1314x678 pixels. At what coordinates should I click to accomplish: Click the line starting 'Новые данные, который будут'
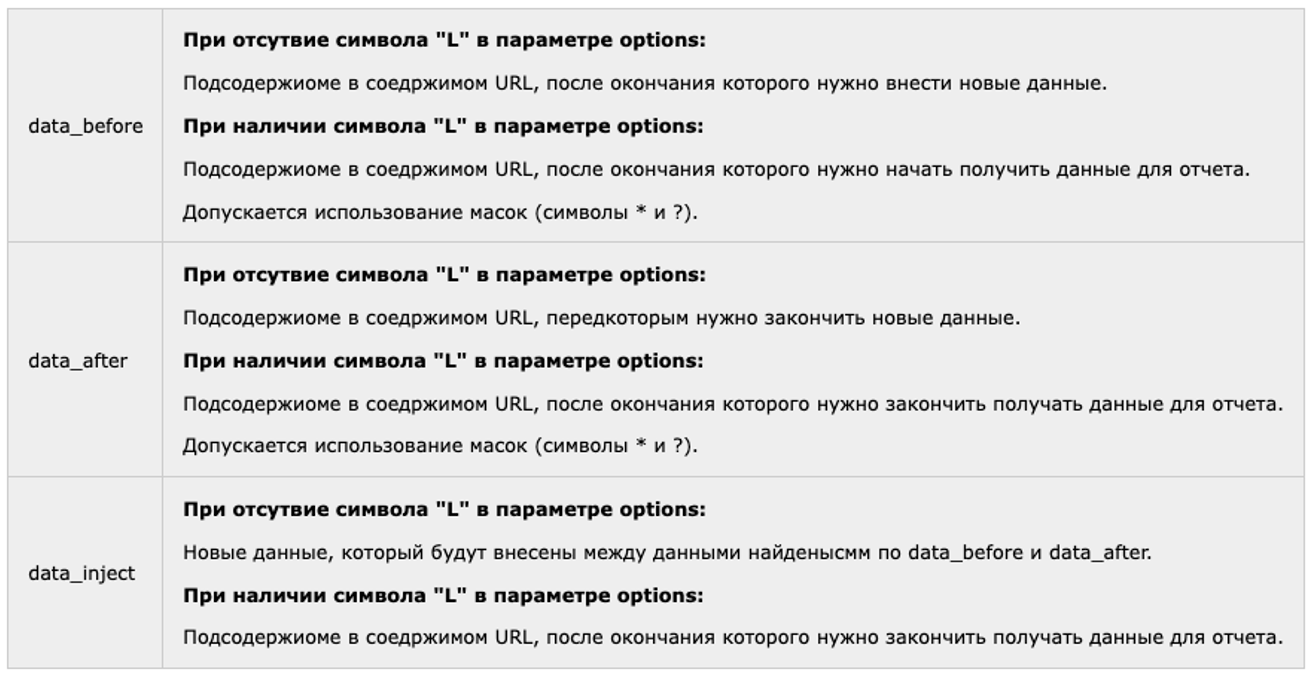coord(667,552)
